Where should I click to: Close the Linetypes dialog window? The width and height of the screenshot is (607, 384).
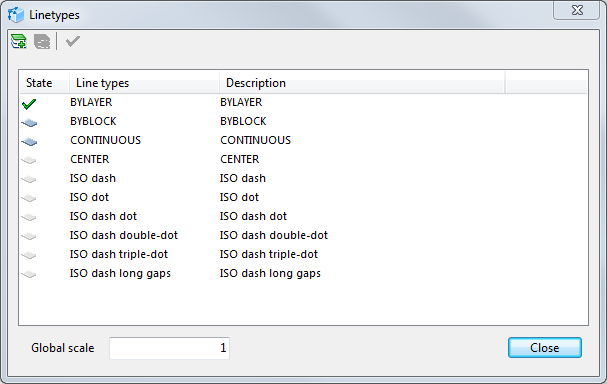click(x=577, y=10)
